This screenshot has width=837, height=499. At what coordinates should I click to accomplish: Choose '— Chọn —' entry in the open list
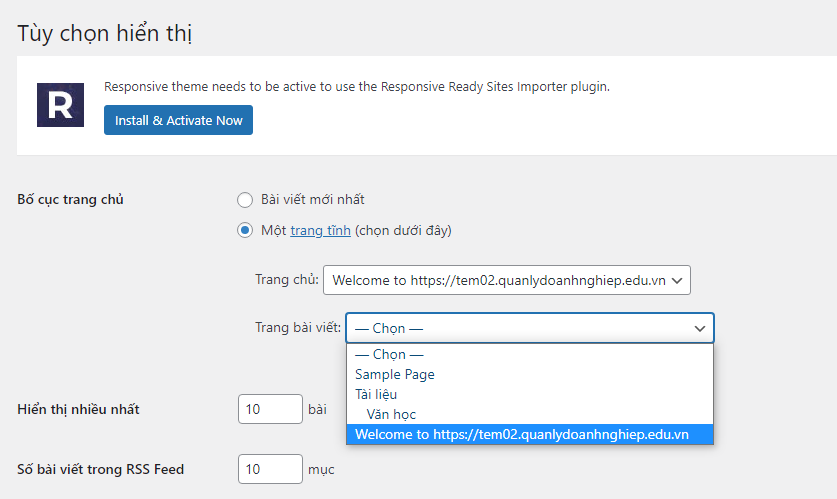pyautogui.click(x=389, y=354)
